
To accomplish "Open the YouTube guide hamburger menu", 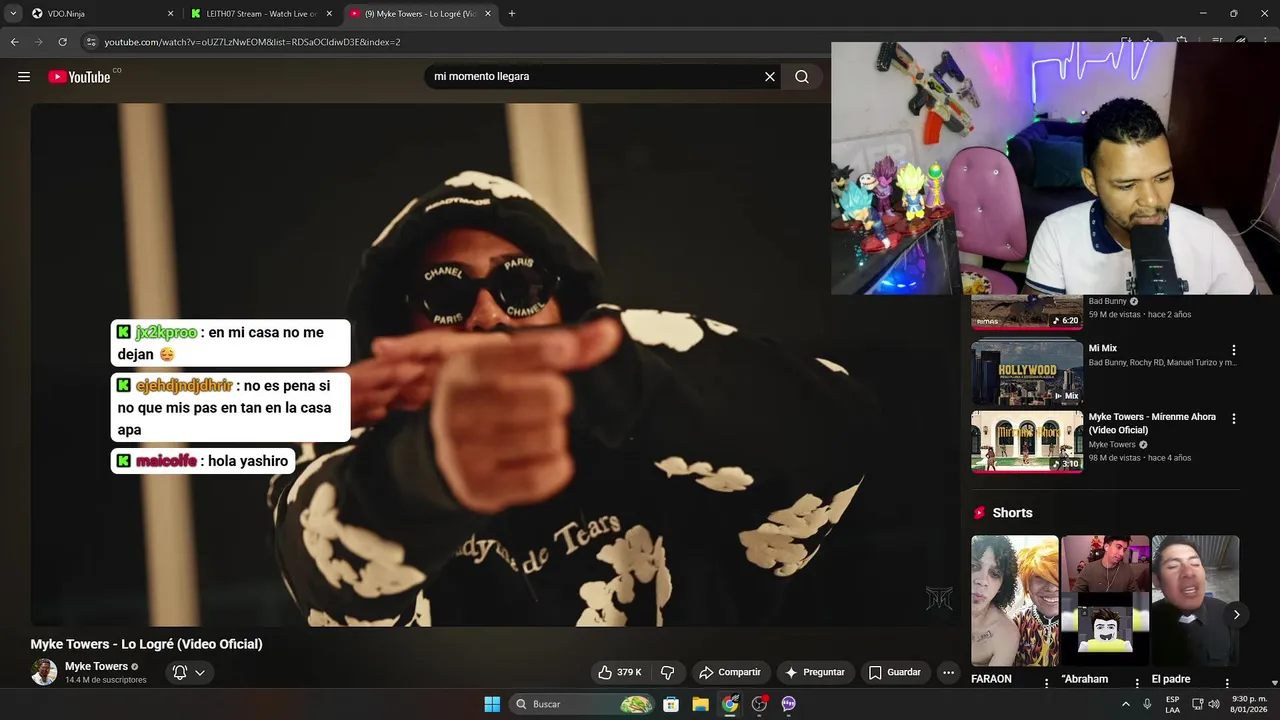I will [24, 77].
